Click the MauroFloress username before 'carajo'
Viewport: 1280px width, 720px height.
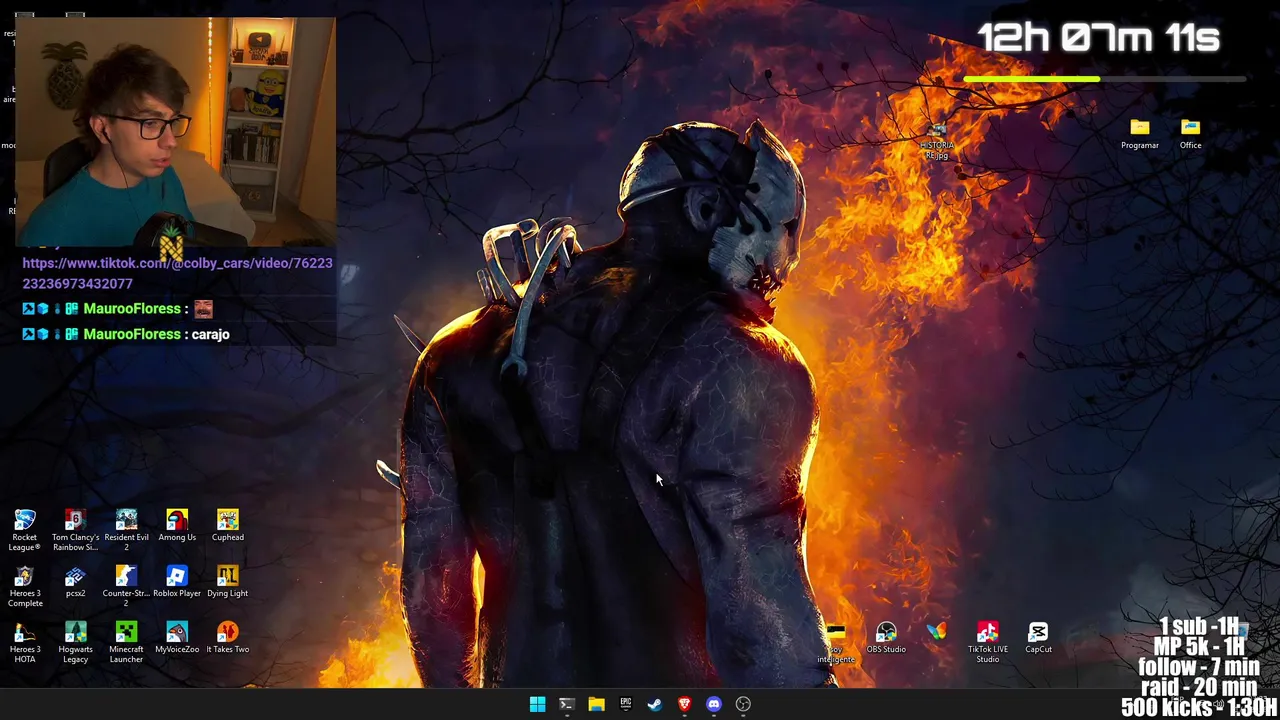(x=132, y=334)
